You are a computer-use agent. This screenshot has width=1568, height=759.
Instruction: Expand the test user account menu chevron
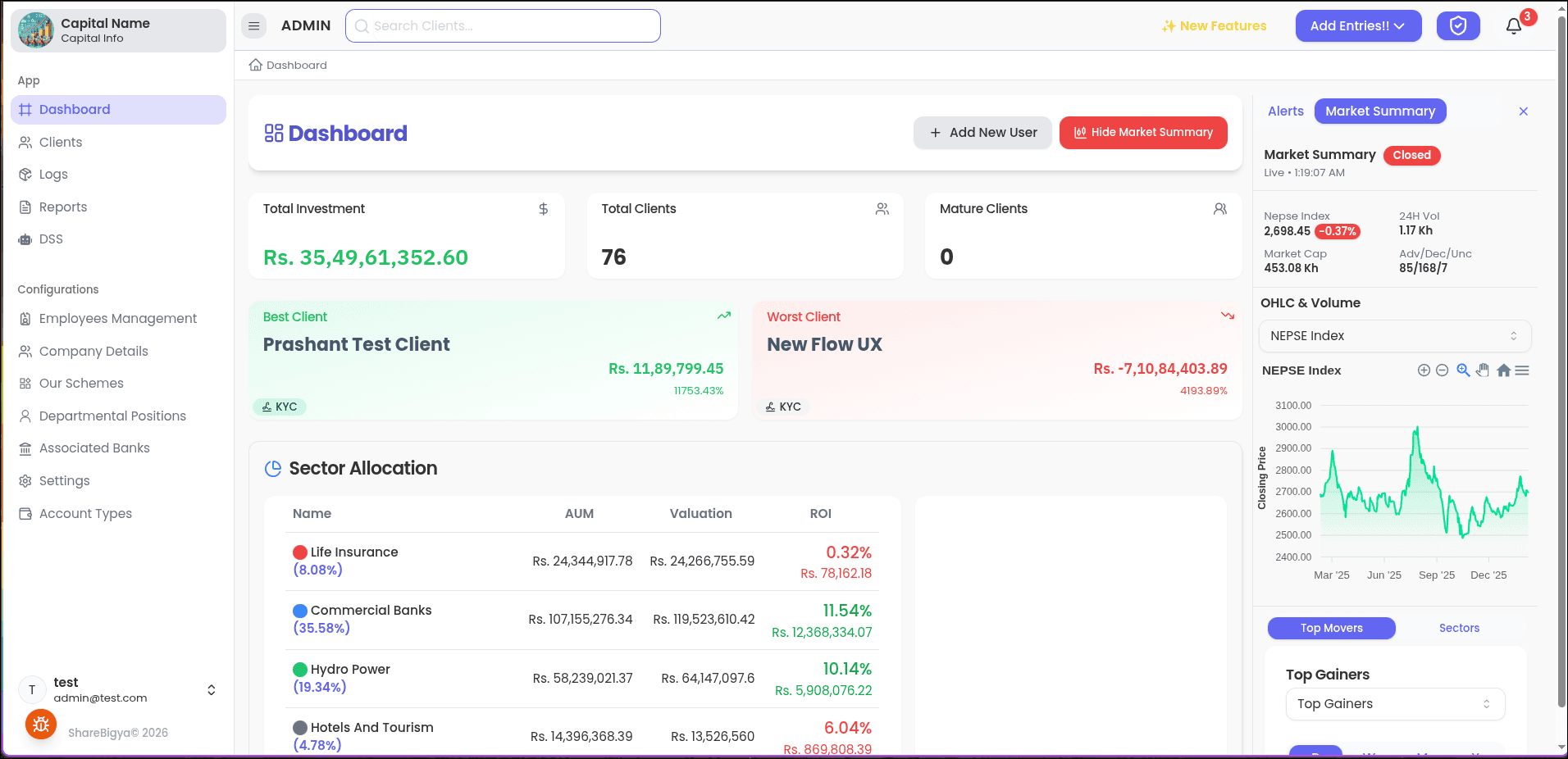coord(211,689)
